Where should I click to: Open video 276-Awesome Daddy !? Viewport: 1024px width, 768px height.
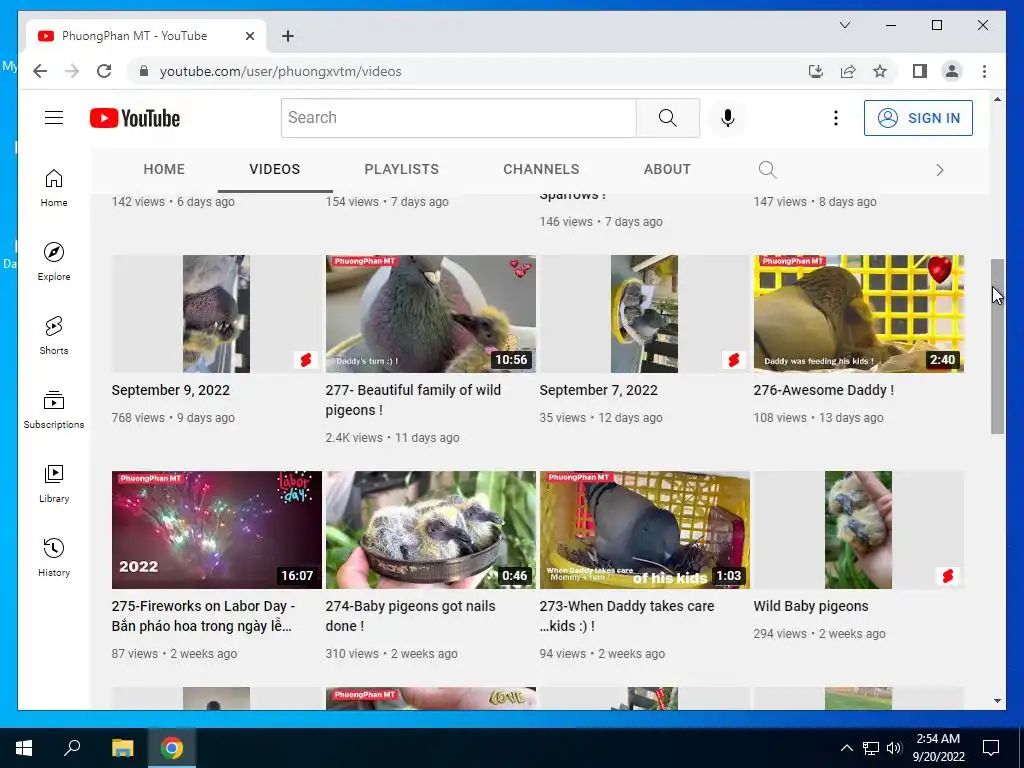(823, 390)
